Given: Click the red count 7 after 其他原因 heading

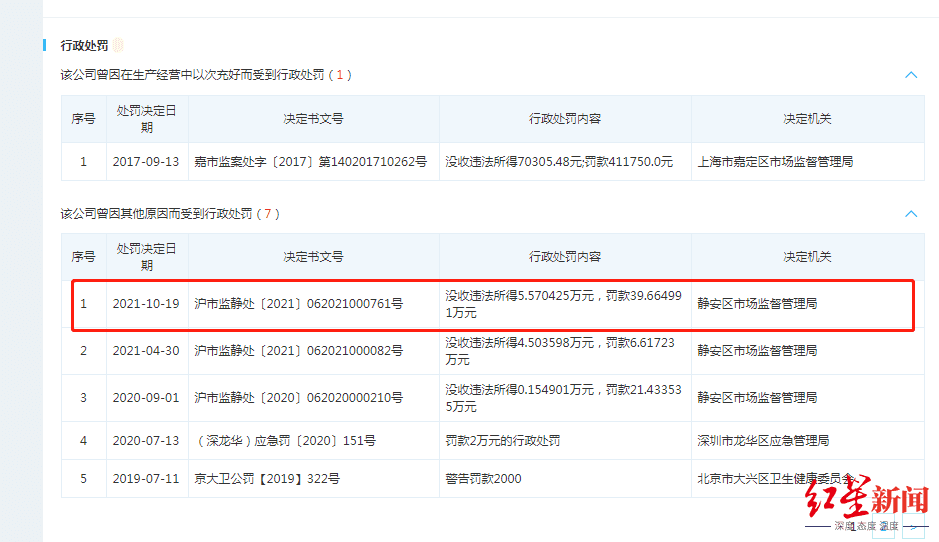Looking at the screenshot, I should point(268,214).
